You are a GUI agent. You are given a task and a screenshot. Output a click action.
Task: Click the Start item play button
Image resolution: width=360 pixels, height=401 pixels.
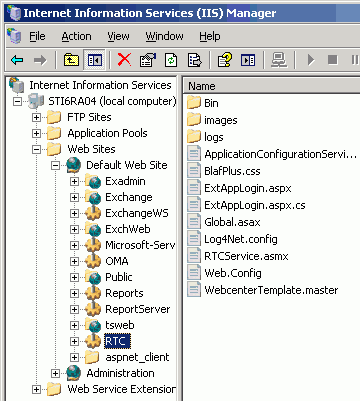click(311, 60)
